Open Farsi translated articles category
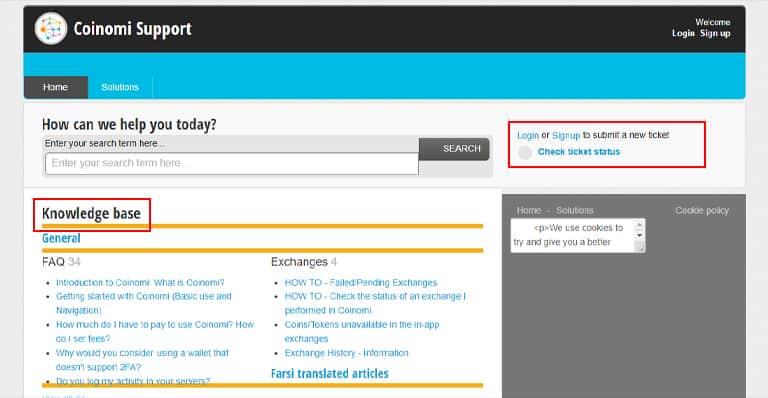This screenshot has width=768, height=398. pos(330,374)
